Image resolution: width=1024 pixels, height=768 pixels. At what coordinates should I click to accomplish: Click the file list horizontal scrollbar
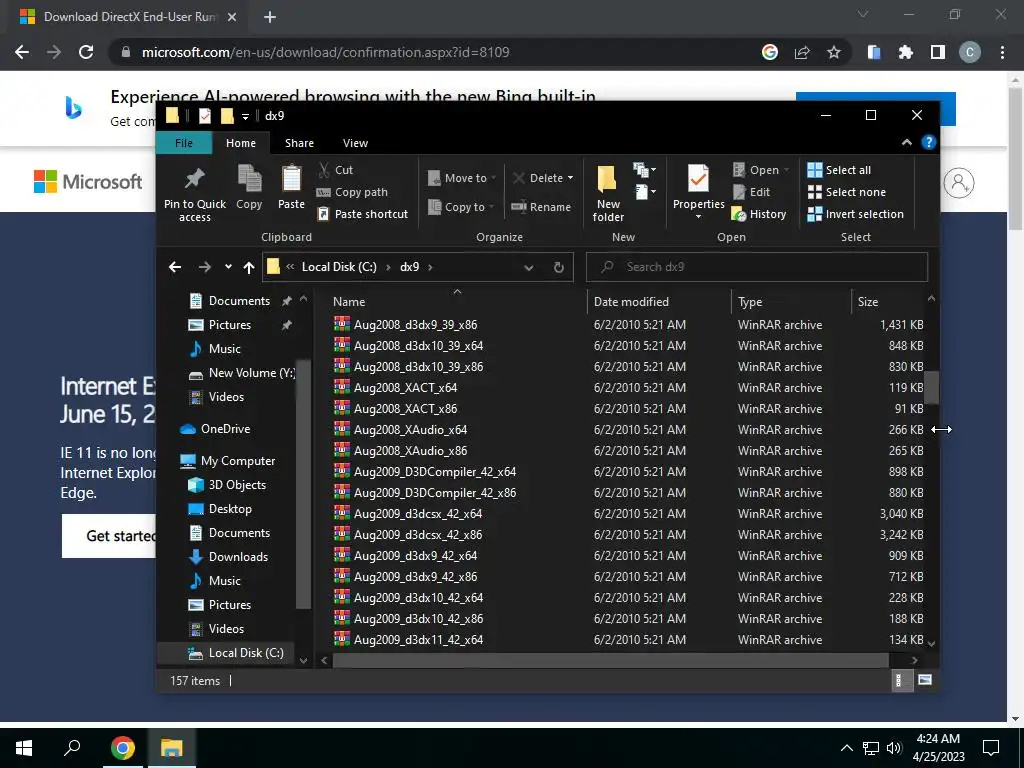(610, 660)
